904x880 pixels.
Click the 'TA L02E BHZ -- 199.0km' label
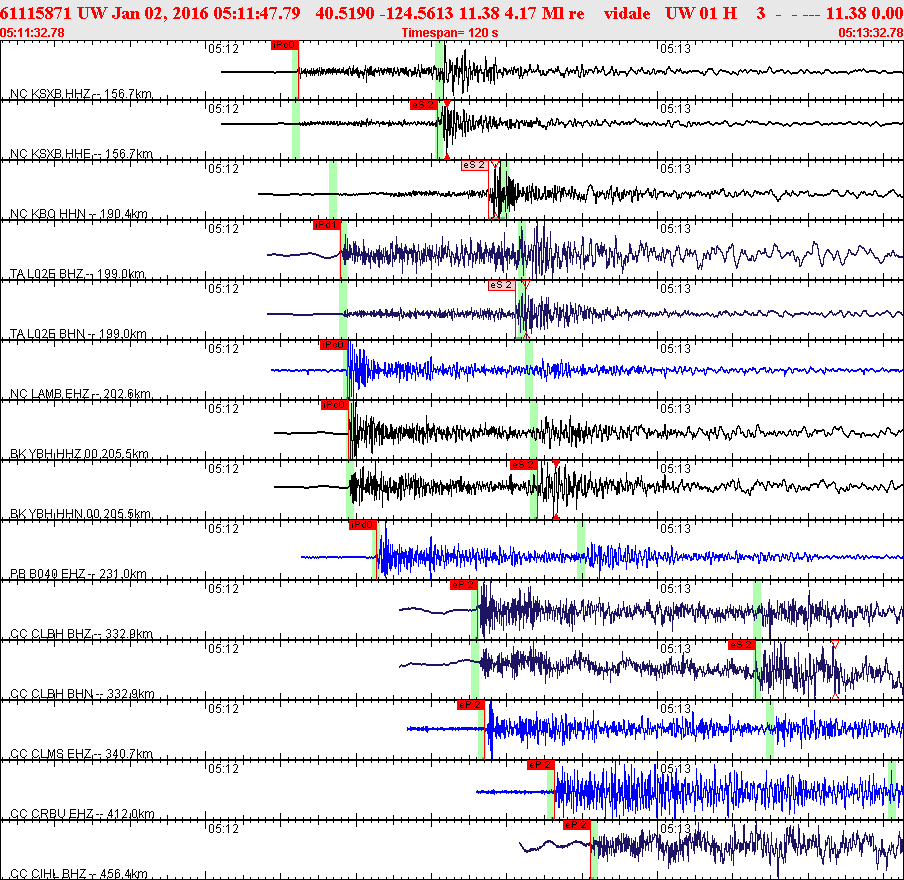[x=77, y=273]
